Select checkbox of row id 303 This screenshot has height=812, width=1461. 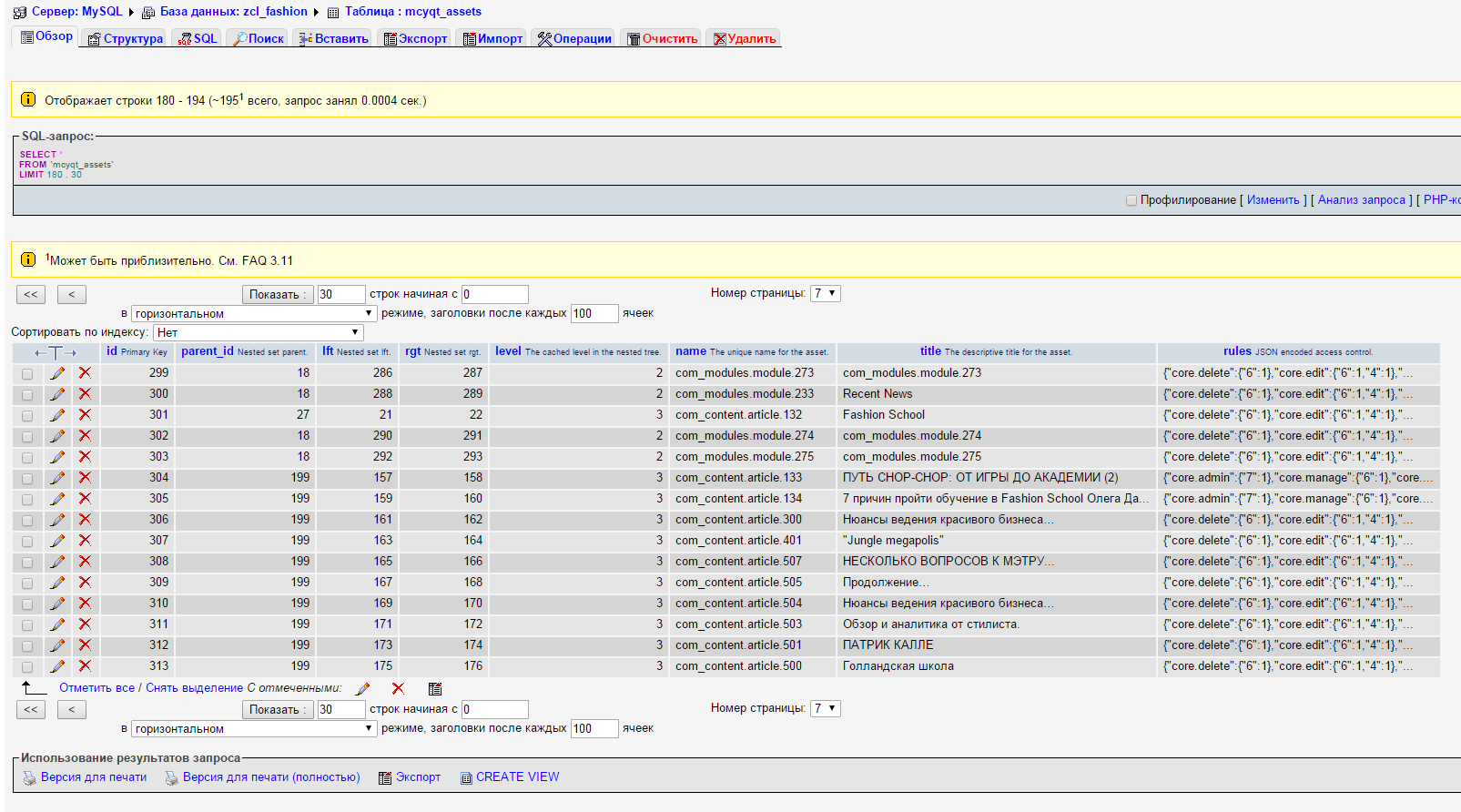click(27, 458)
